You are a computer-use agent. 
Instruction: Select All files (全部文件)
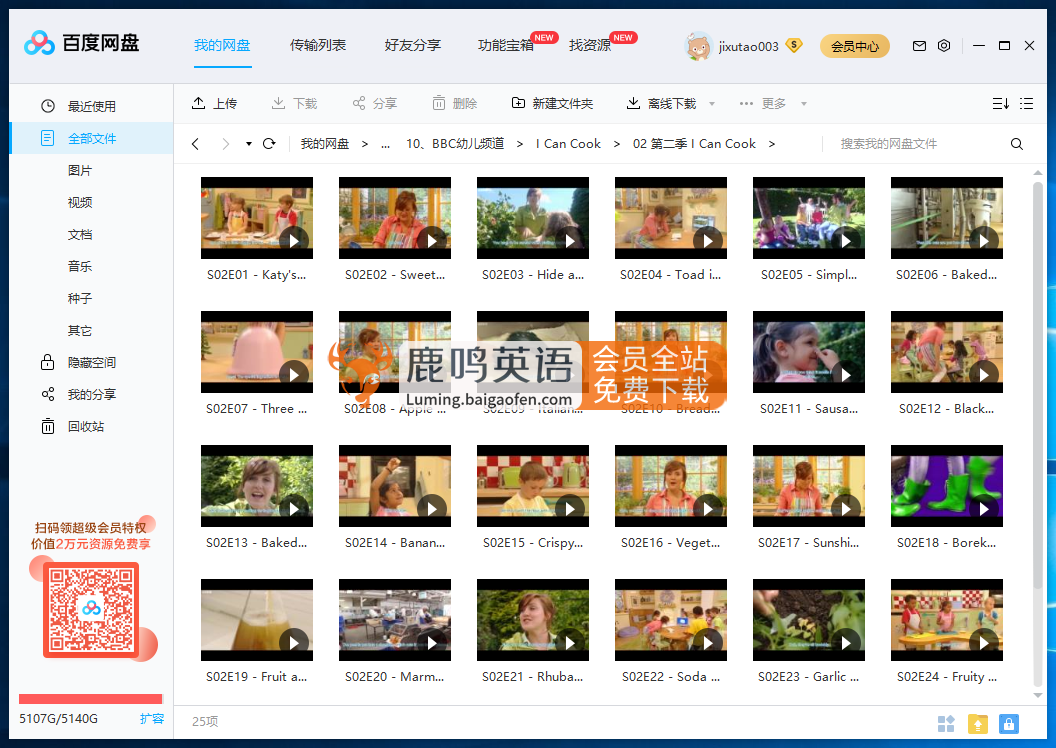(92, 138)
